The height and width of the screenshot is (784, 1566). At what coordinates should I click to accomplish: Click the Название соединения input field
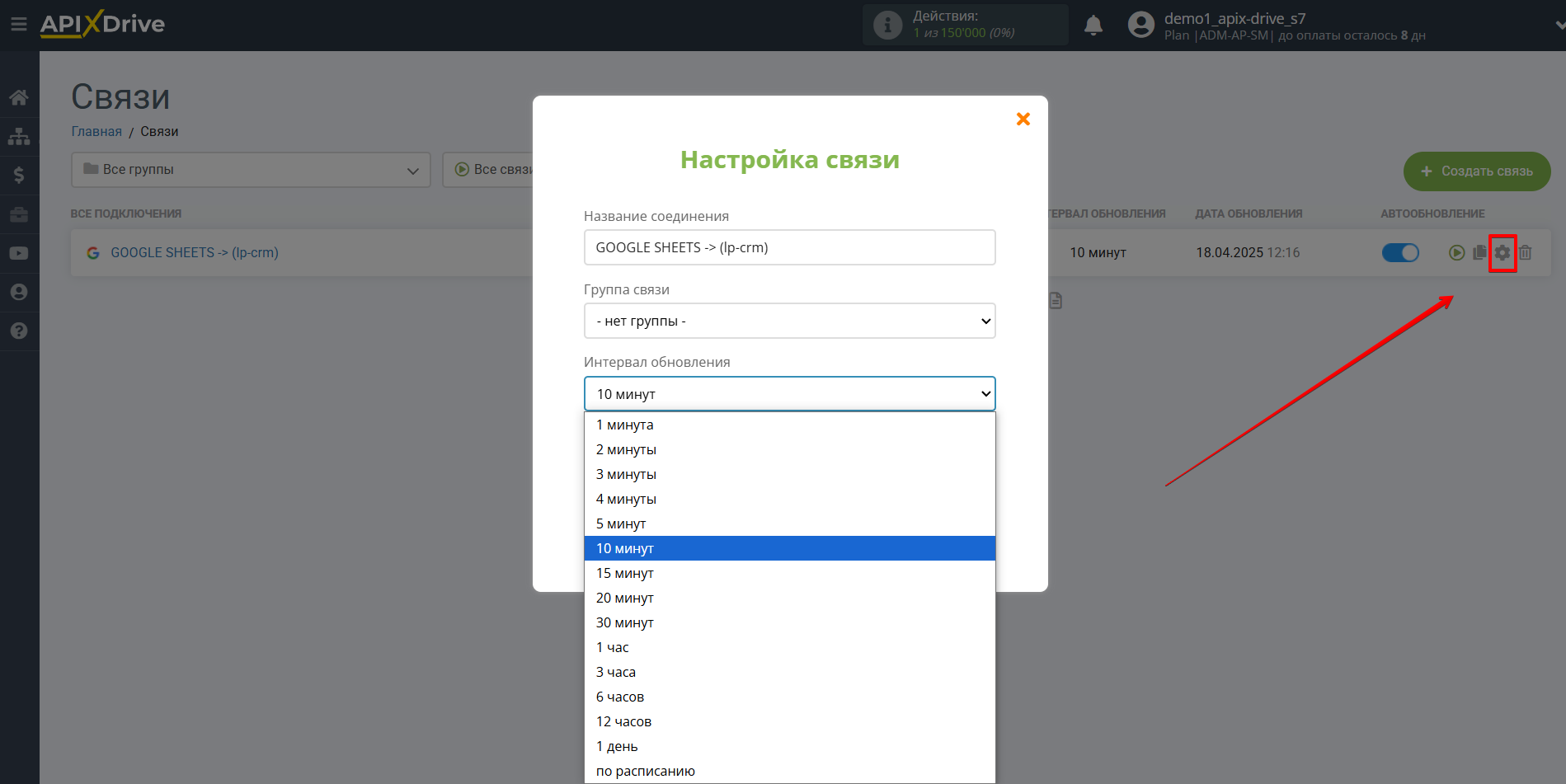click(x=789, y=247)
